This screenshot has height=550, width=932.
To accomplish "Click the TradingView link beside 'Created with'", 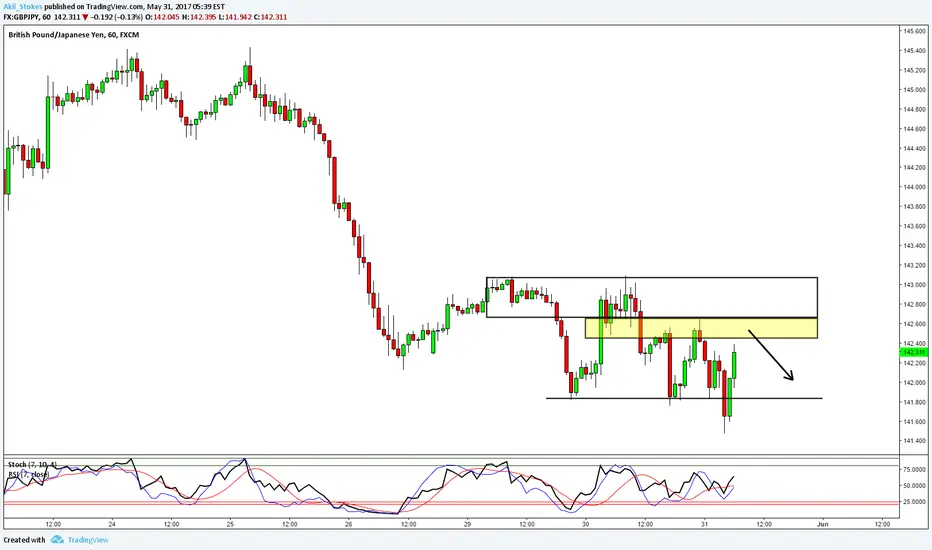I will pyautogui.click(x=88, y=540).
